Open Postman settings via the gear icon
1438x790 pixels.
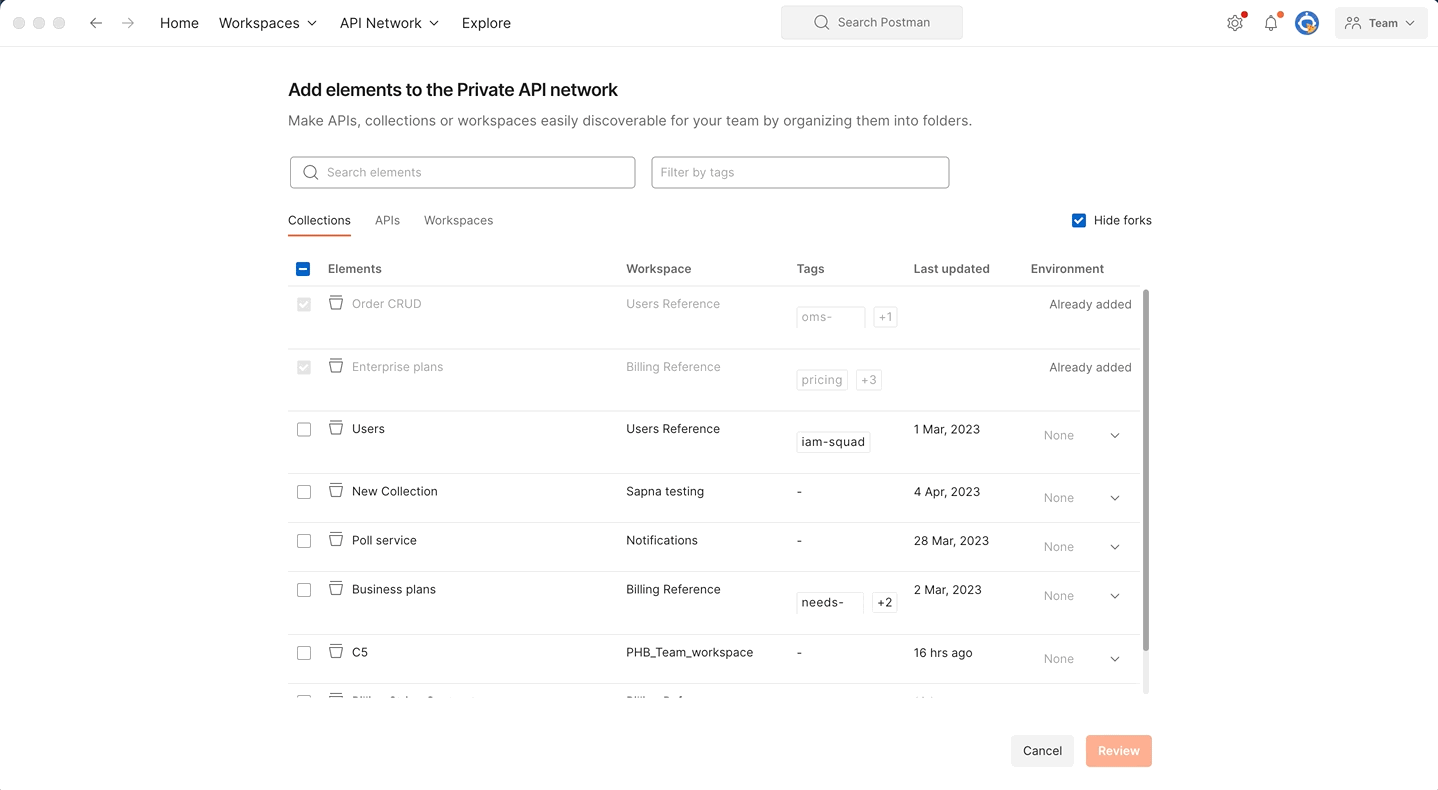click(1235, 22)
